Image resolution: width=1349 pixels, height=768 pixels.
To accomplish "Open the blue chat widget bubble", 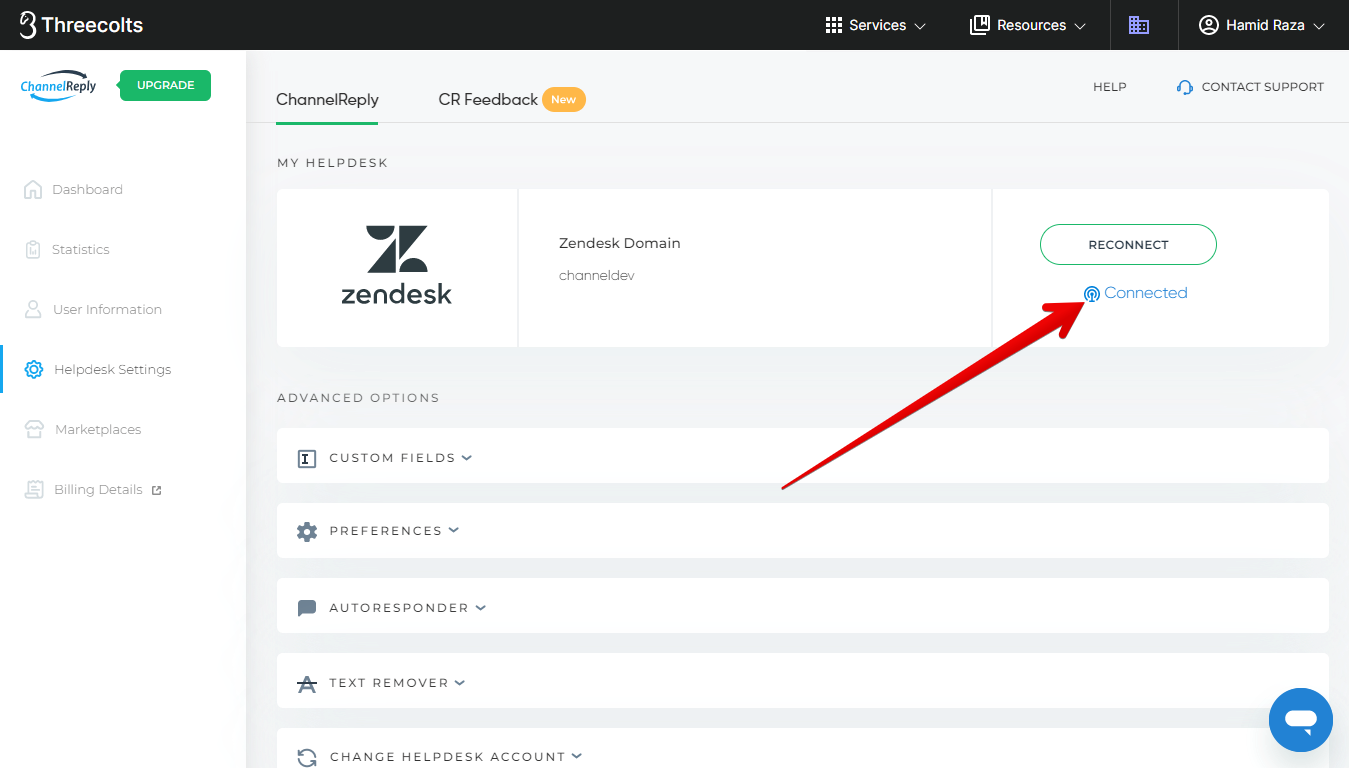I will (x=1301, y=720).
